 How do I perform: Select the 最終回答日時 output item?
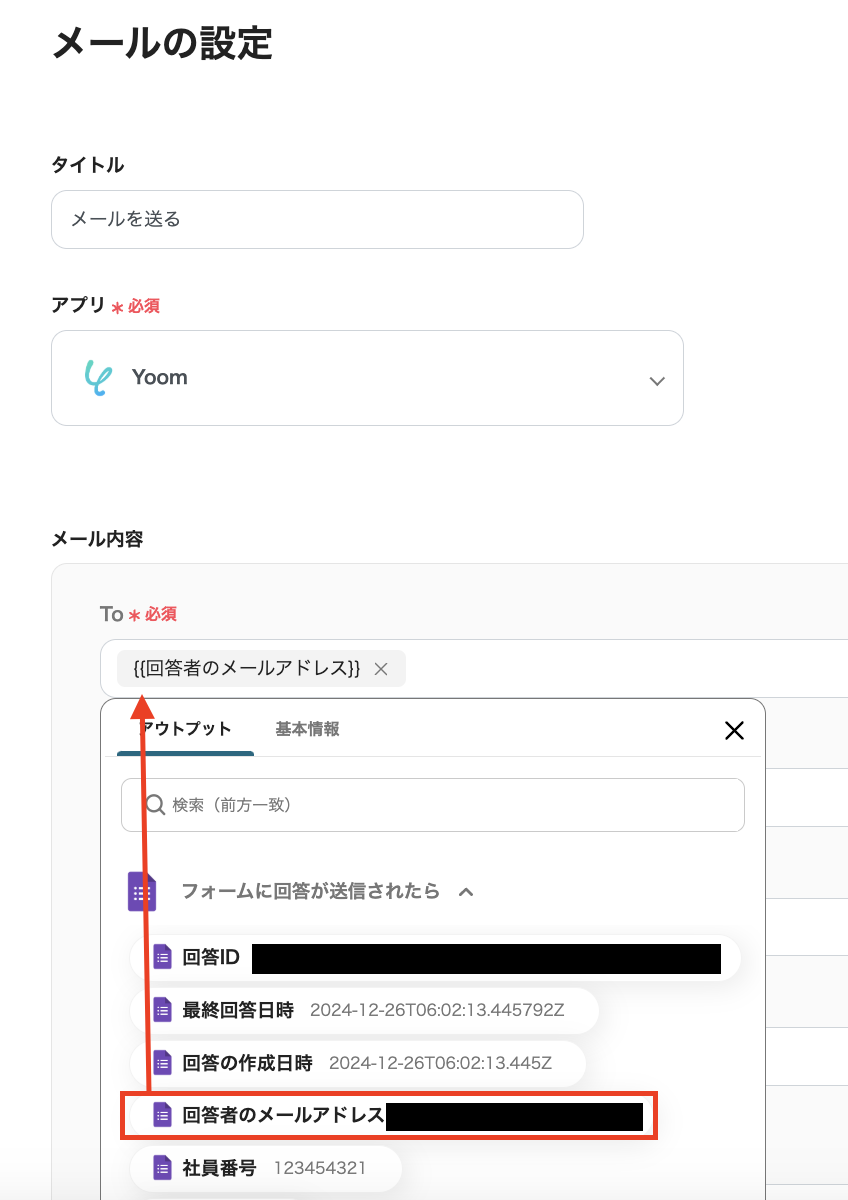tap(364, 1010)
